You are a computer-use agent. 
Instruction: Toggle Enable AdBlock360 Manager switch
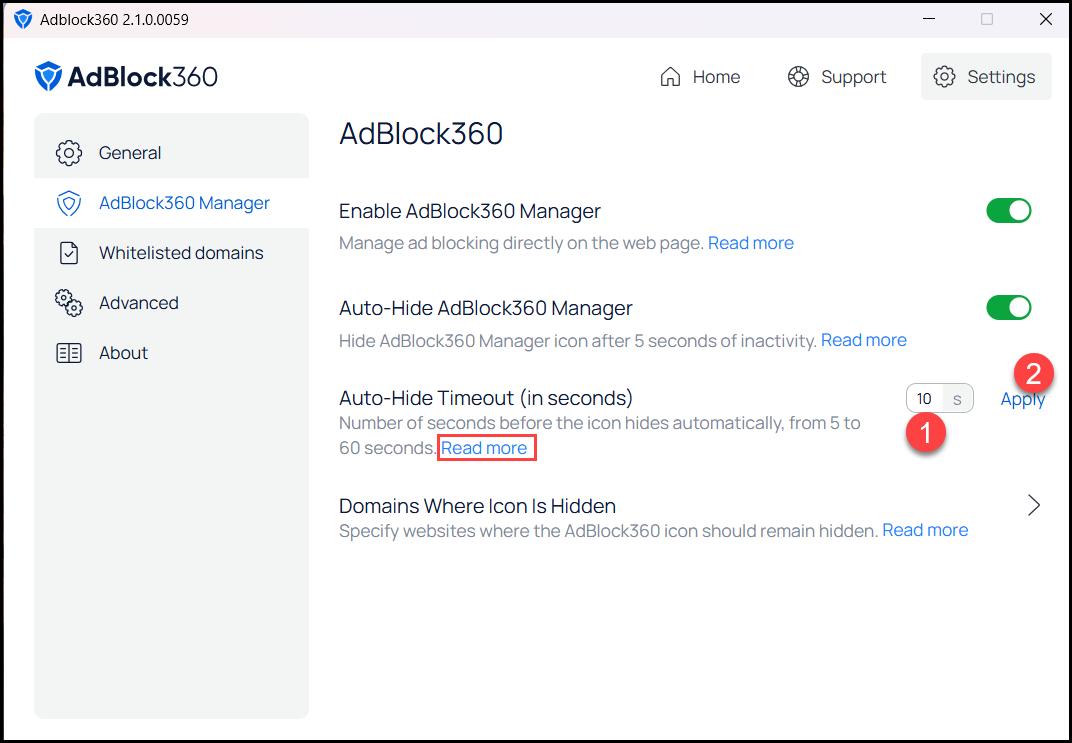tap(1008, 211)
